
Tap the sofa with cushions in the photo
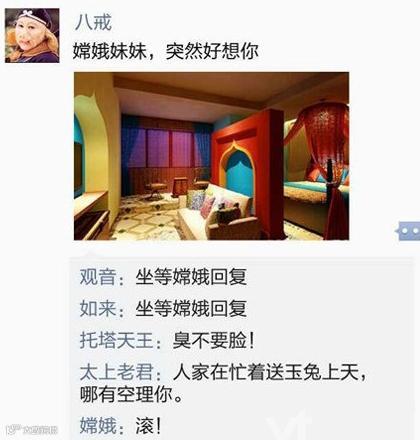pyautogui.click(x=218, y=212)
